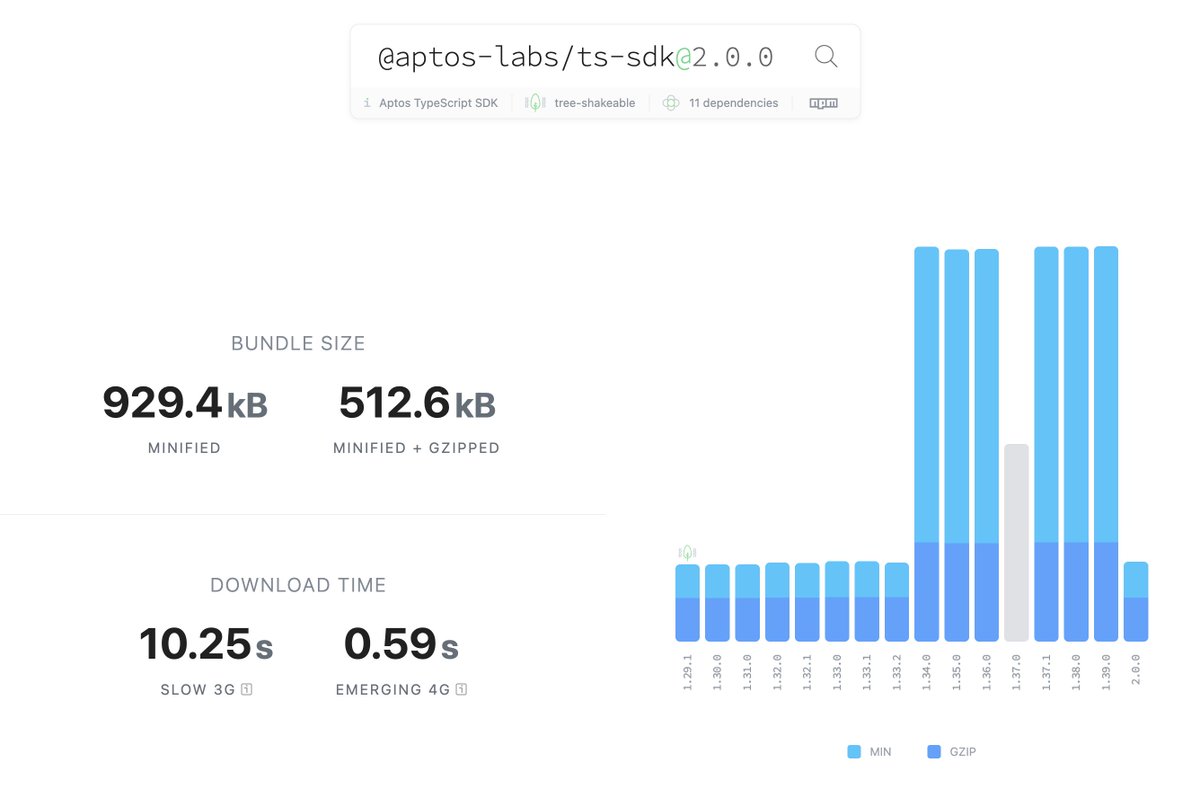Screen dimensions: 1200x798
Task: Click the small plant icon above the 1.29.1 bar
Action: pyautogui.click(x=687, y=550)
